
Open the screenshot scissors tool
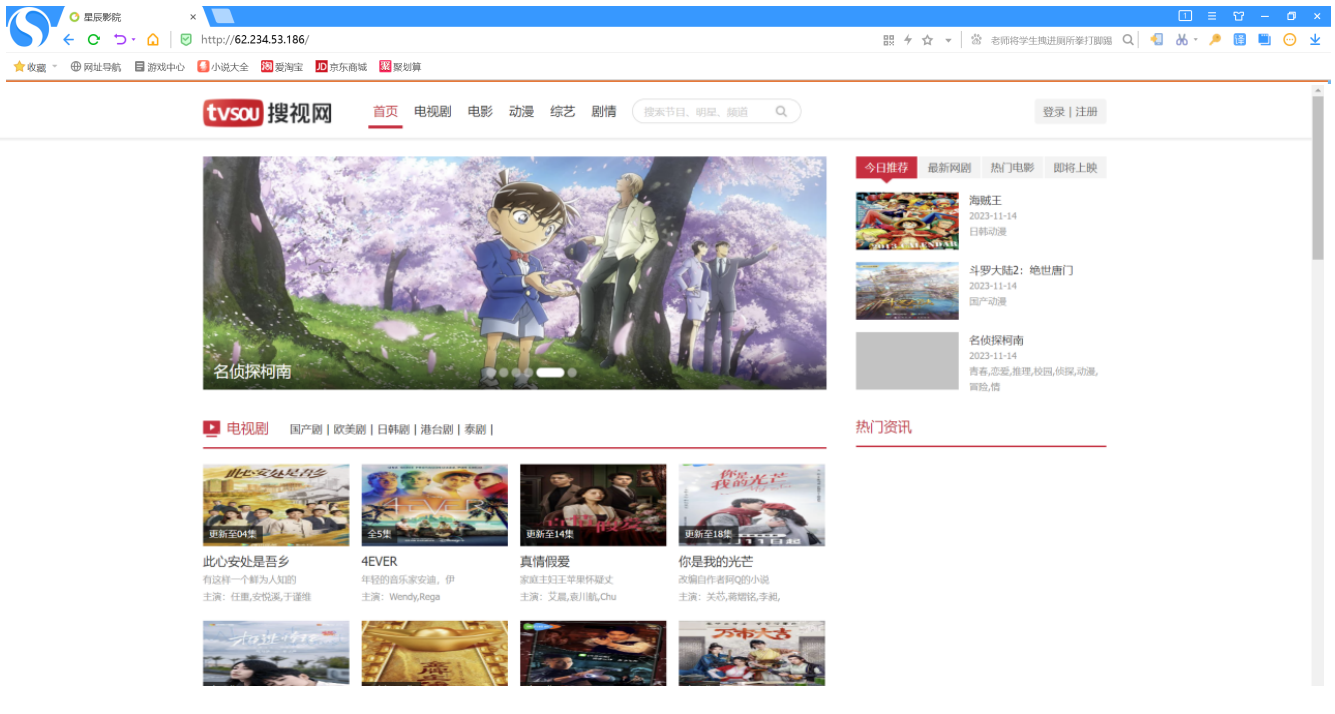coord(1181,40)
